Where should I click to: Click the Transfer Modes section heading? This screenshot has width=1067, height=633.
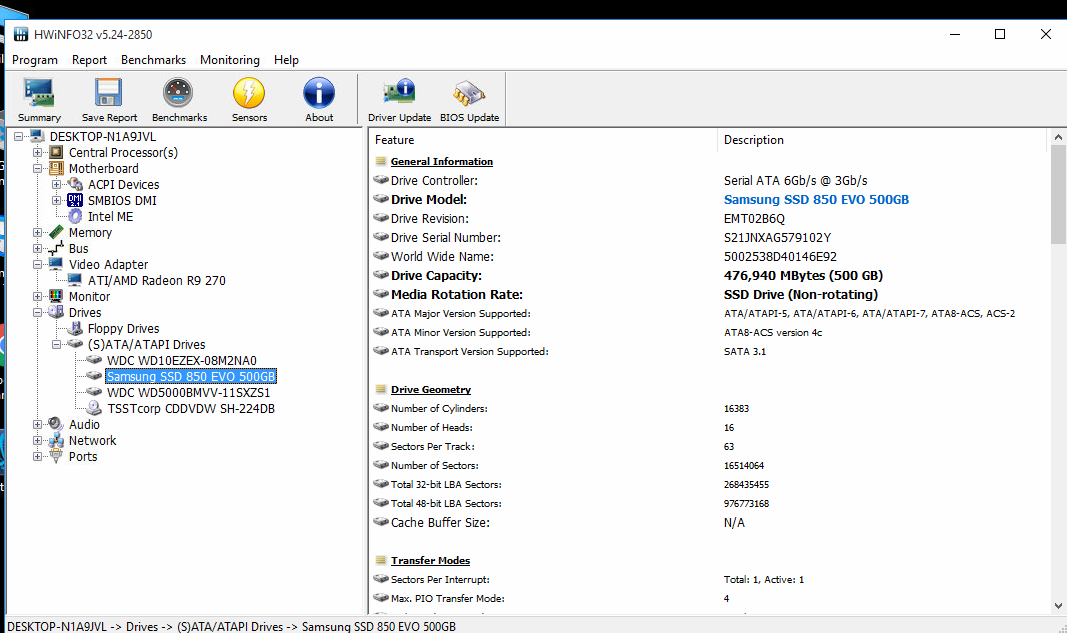pos(430,560)
